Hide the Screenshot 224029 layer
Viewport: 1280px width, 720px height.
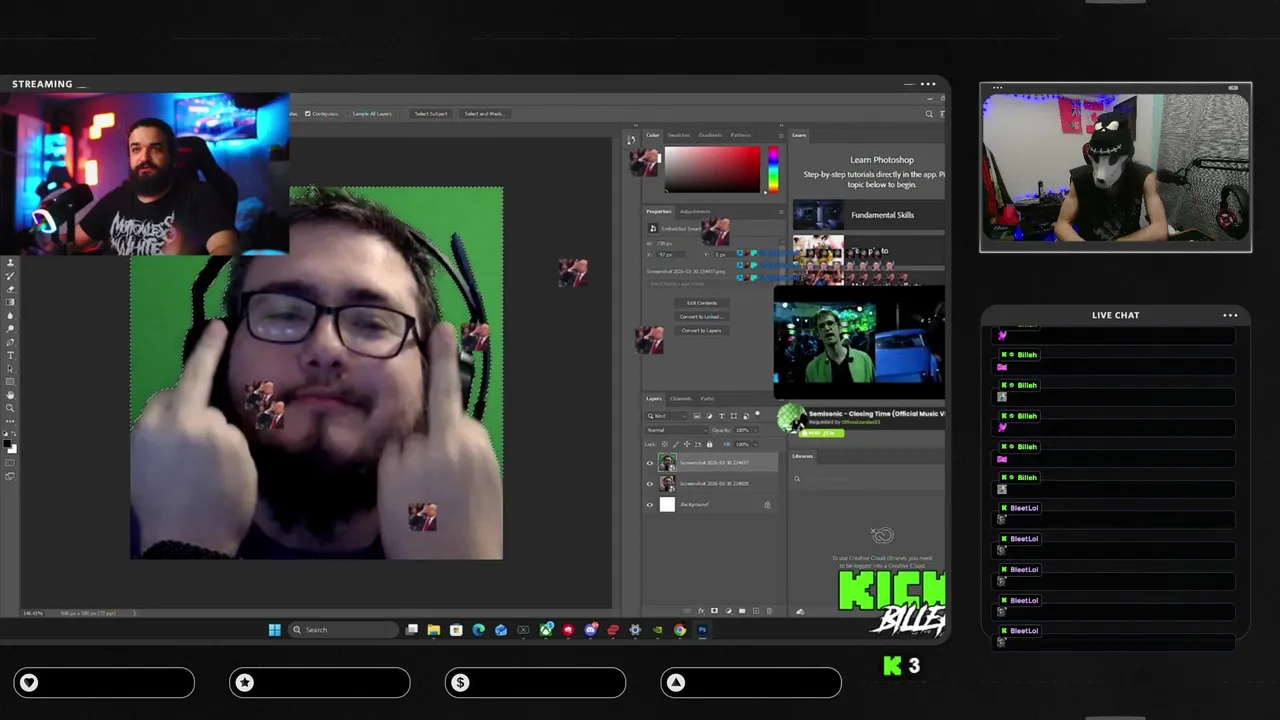(650, 484)
